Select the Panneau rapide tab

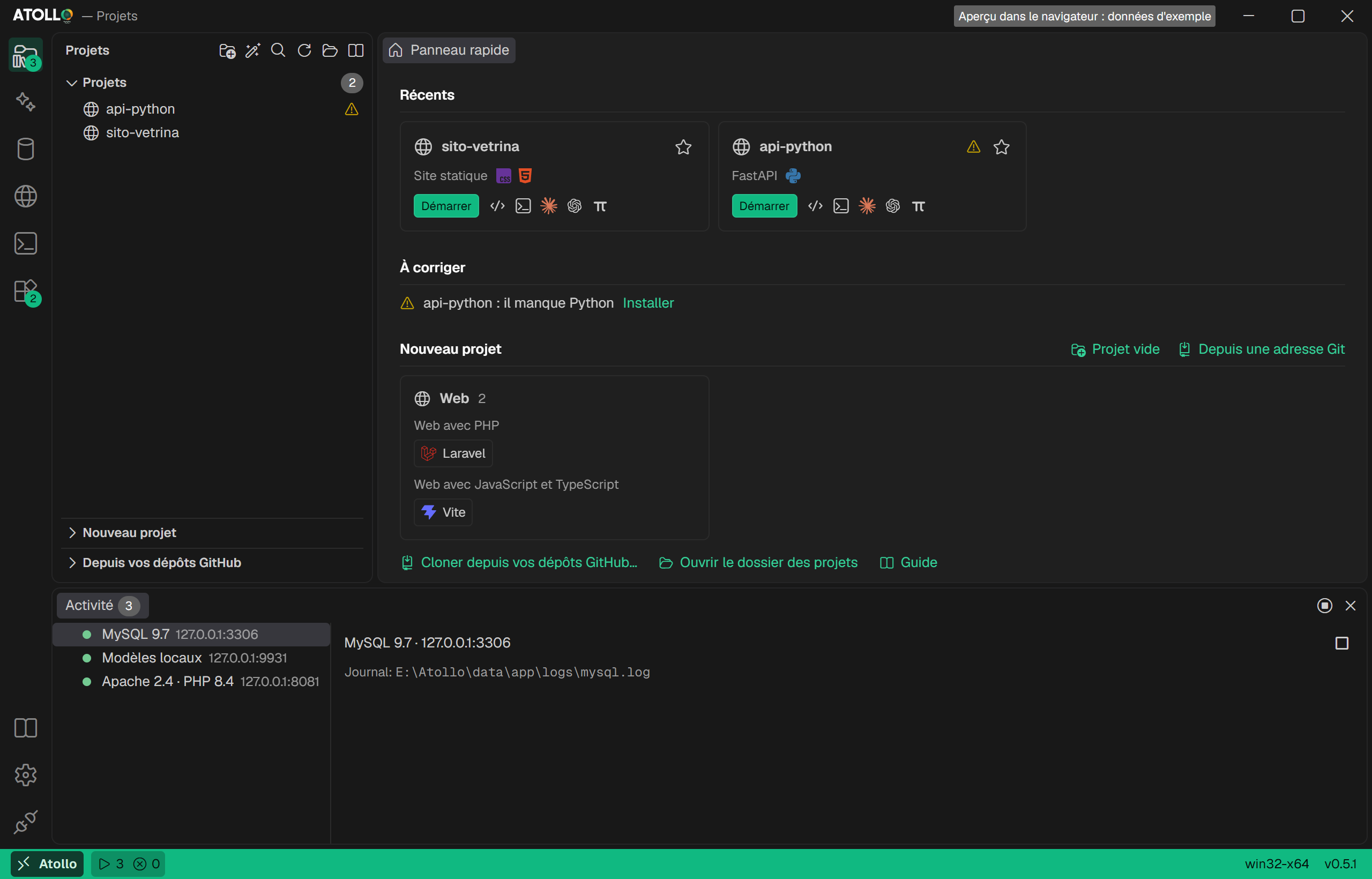[449, 51]
